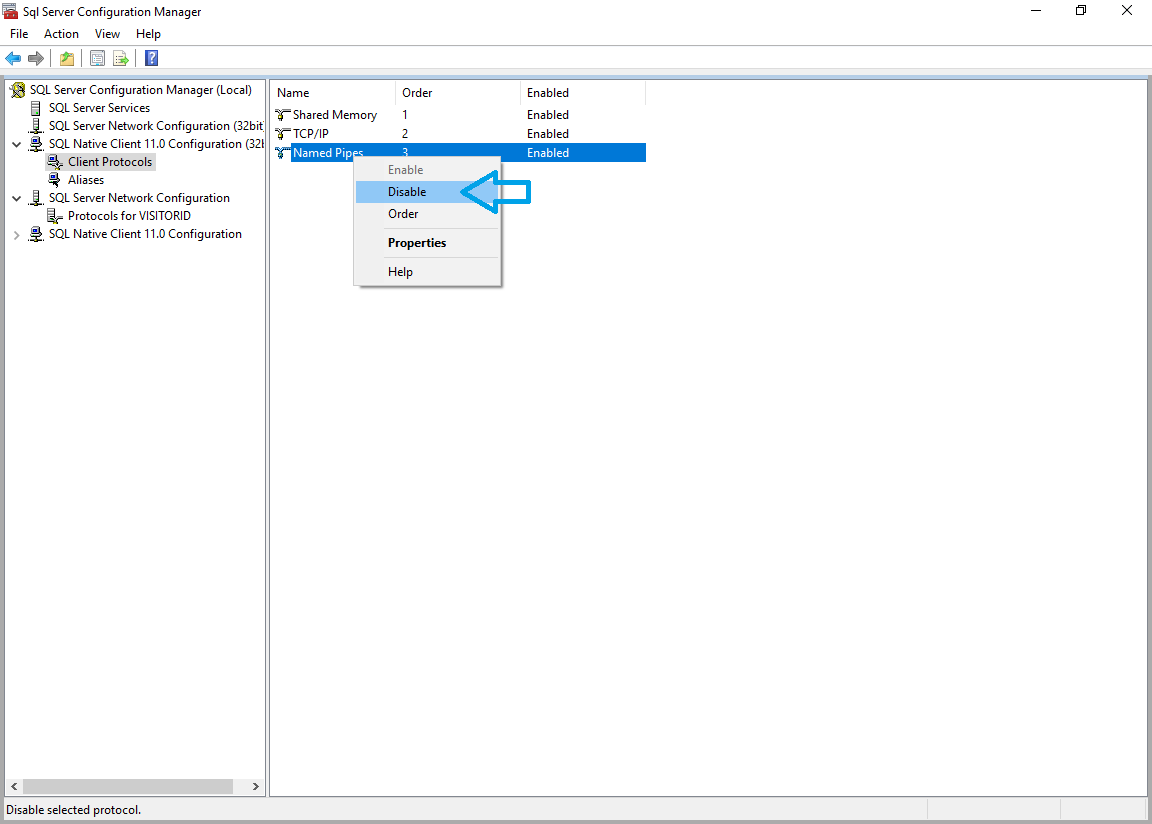Image resolution: width=1152 pixels, height=824 pixels.
Task: Click the Shared Memory protocol icon
Action: [282, 115]
